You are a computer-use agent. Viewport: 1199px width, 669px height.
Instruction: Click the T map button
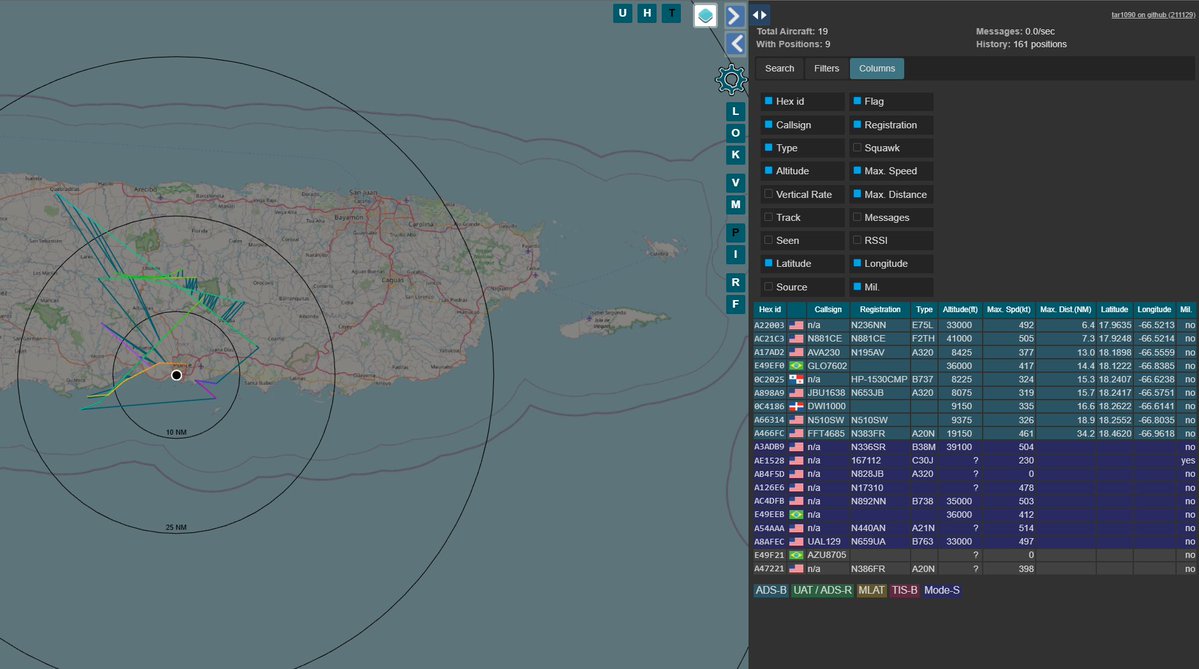pos(671,13)
